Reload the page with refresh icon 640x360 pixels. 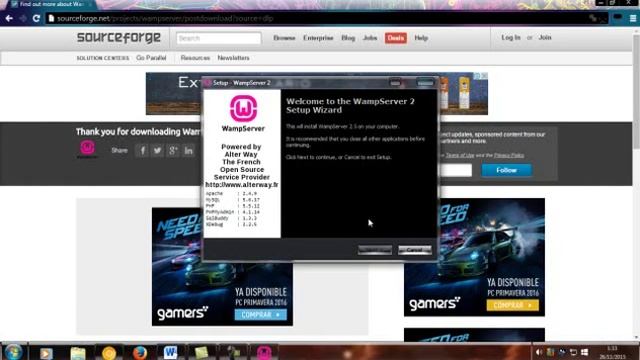[x=36, y=18]
